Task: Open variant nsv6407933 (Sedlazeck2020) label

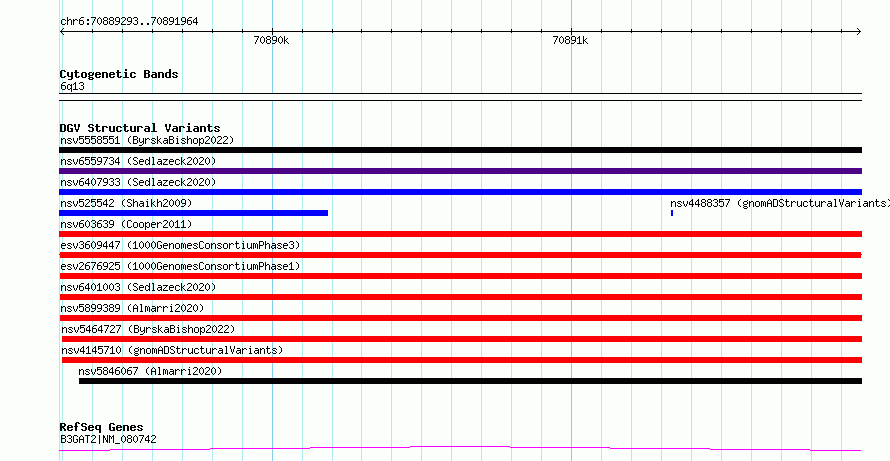Action: pyautogui.click(x=138, y=182)
